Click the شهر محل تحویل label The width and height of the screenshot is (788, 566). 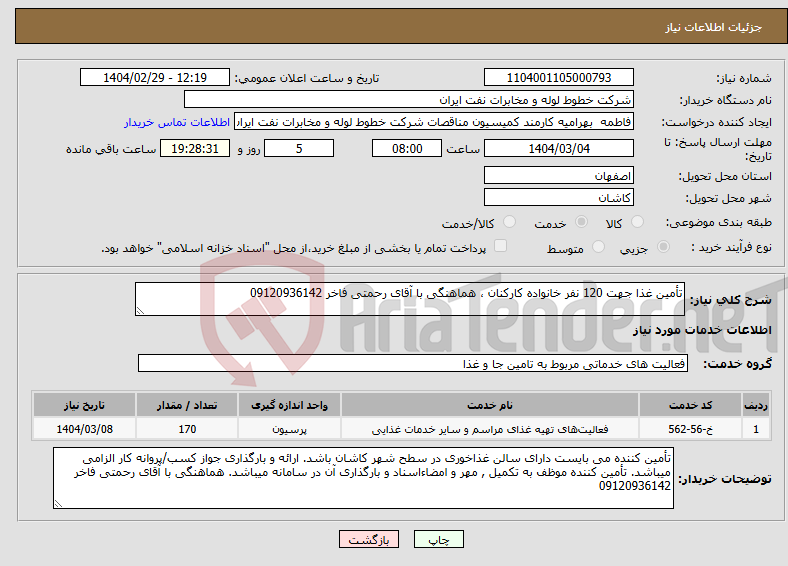pos(729,199)
